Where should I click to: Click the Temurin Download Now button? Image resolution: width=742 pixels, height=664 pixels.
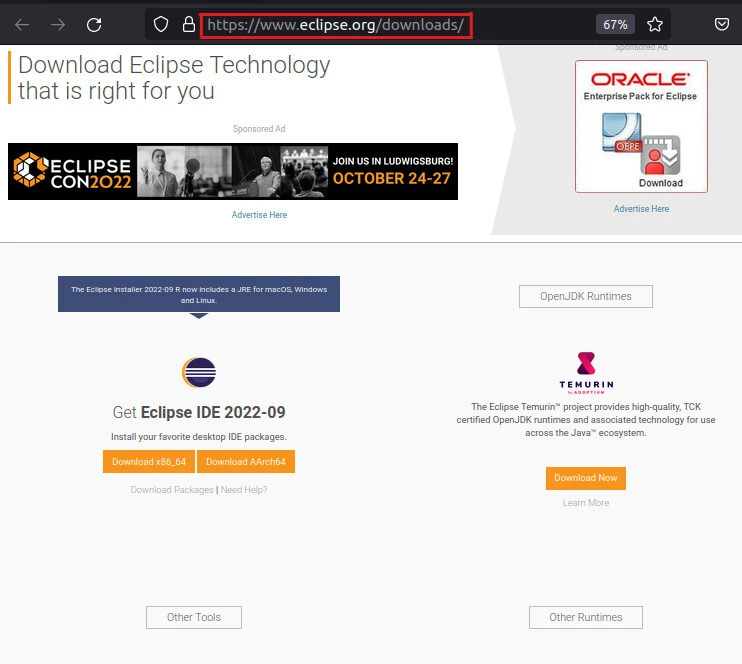pyautogui.click(x=586, y=478)
